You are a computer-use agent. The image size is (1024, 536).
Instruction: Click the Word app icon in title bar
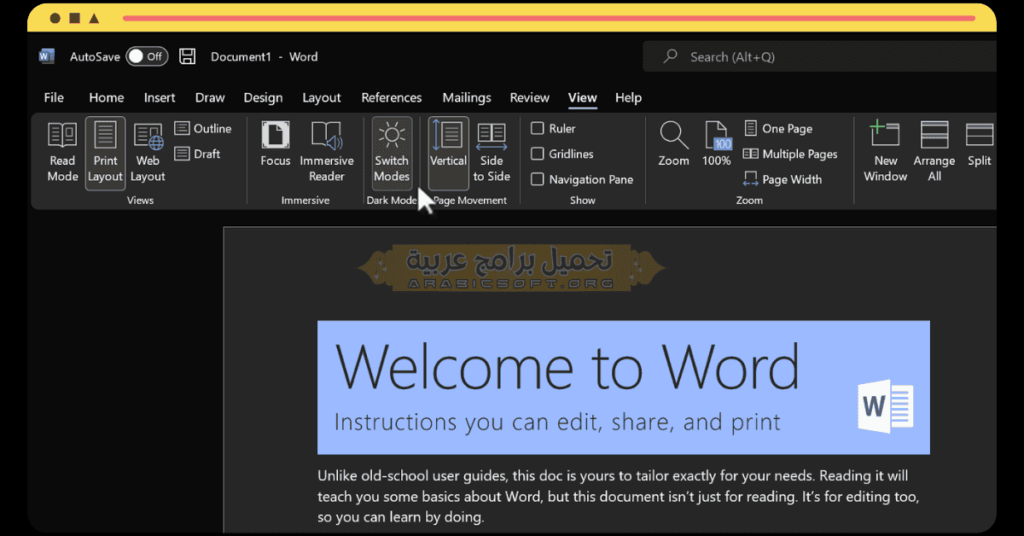click(x=46, y=56)
